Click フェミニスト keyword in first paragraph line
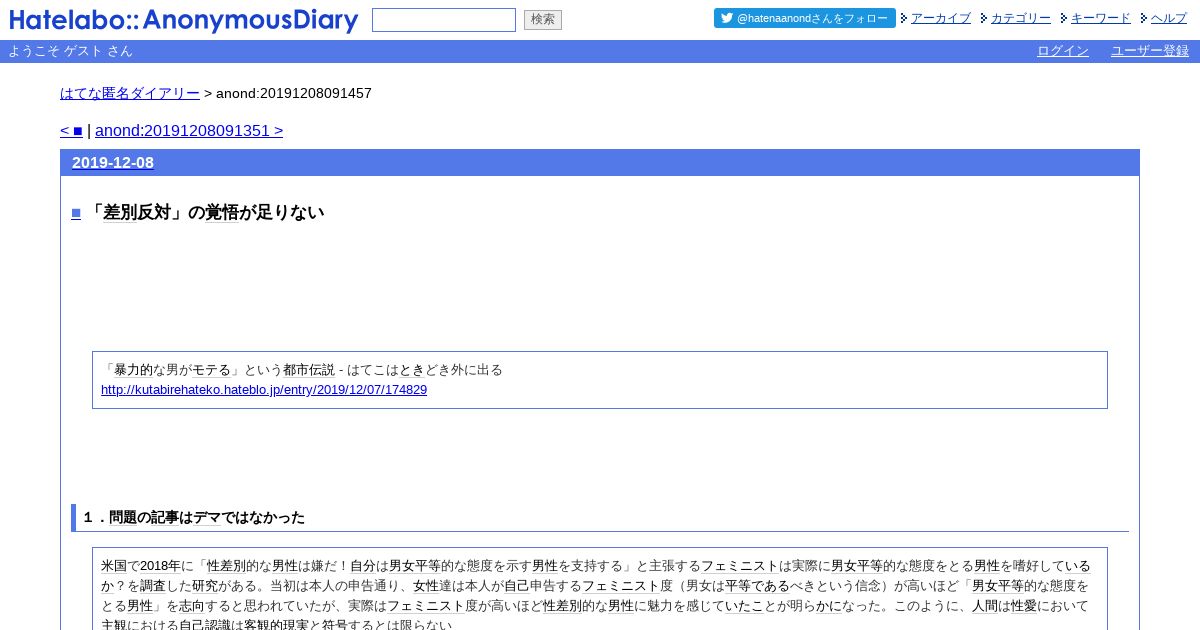 739,566
